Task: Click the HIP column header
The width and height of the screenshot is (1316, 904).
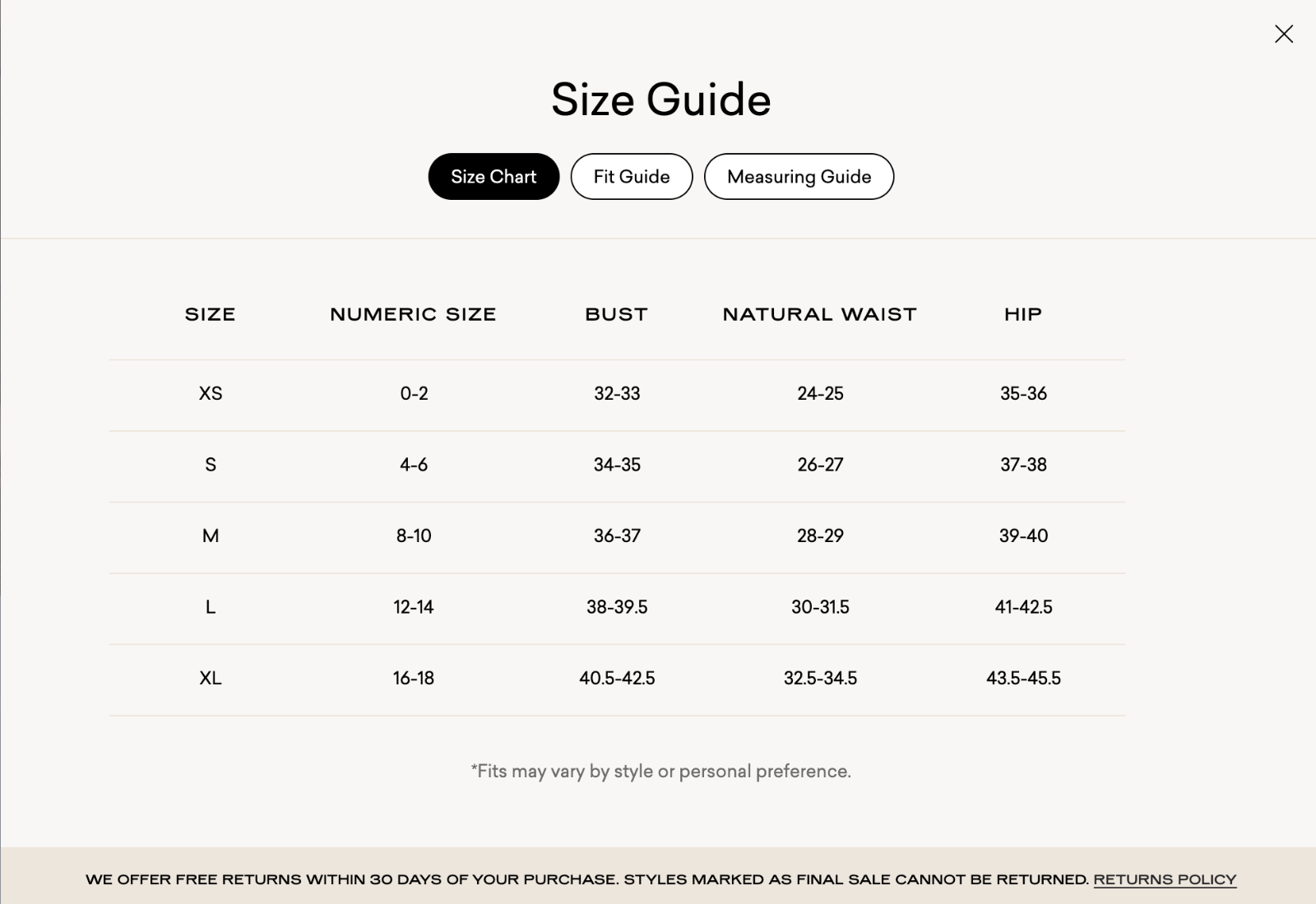Action: [x=1023, y=314]
